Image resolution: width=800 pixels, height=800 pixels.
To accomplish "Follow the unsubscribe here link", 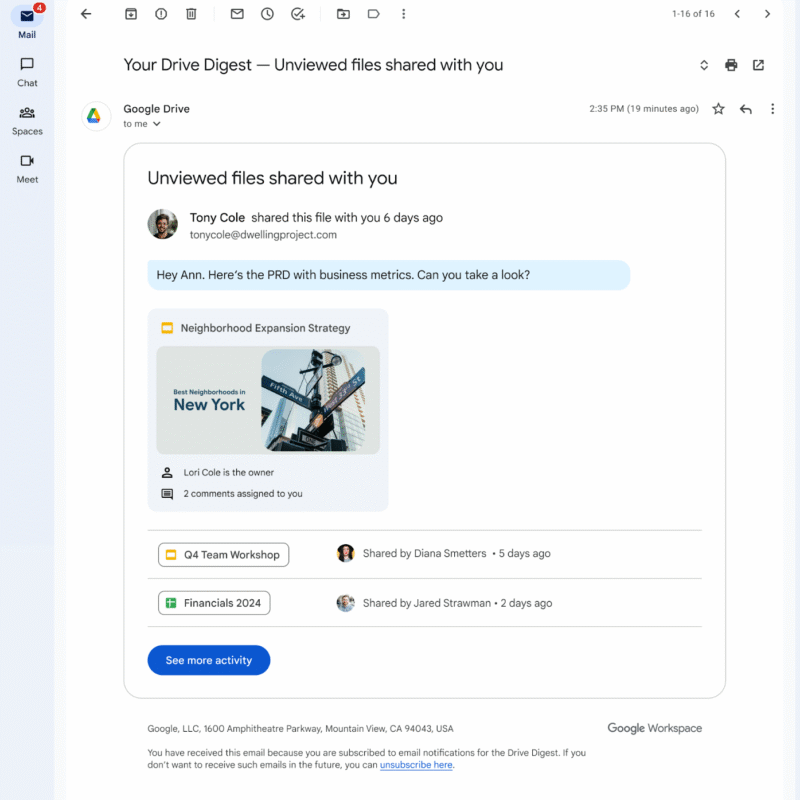I will pyautogui.click(x=416, y=765).
